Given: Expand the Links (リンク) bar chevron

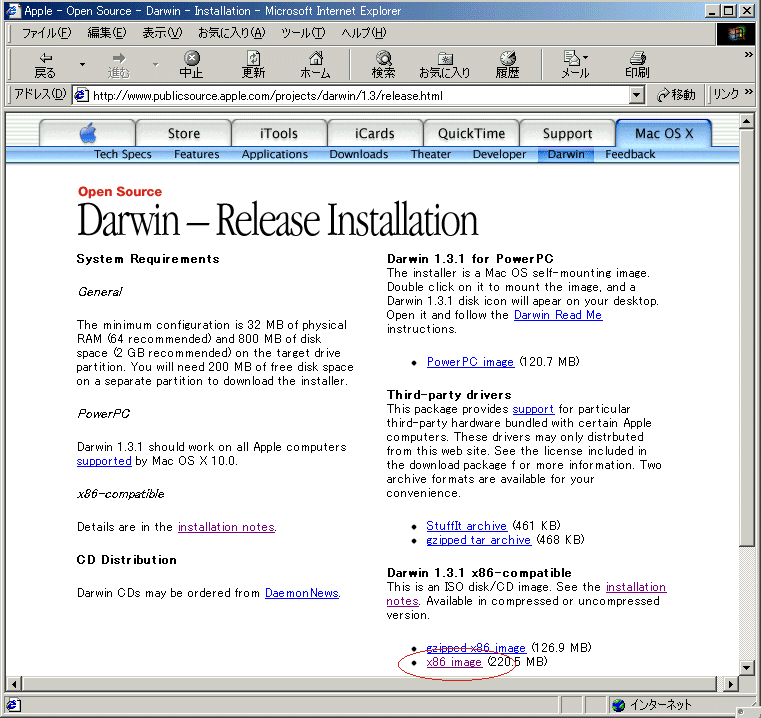Looking at the screenshot, I should click(x=748, y=92).
